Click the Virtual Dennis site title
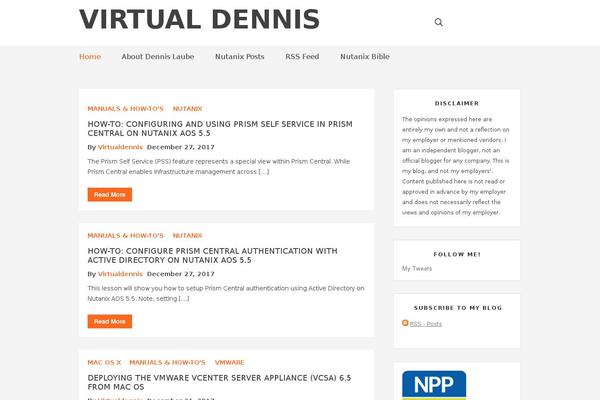The height and width of the screenshot is (400, 600). pyautogui.click(x=199, y=20)
